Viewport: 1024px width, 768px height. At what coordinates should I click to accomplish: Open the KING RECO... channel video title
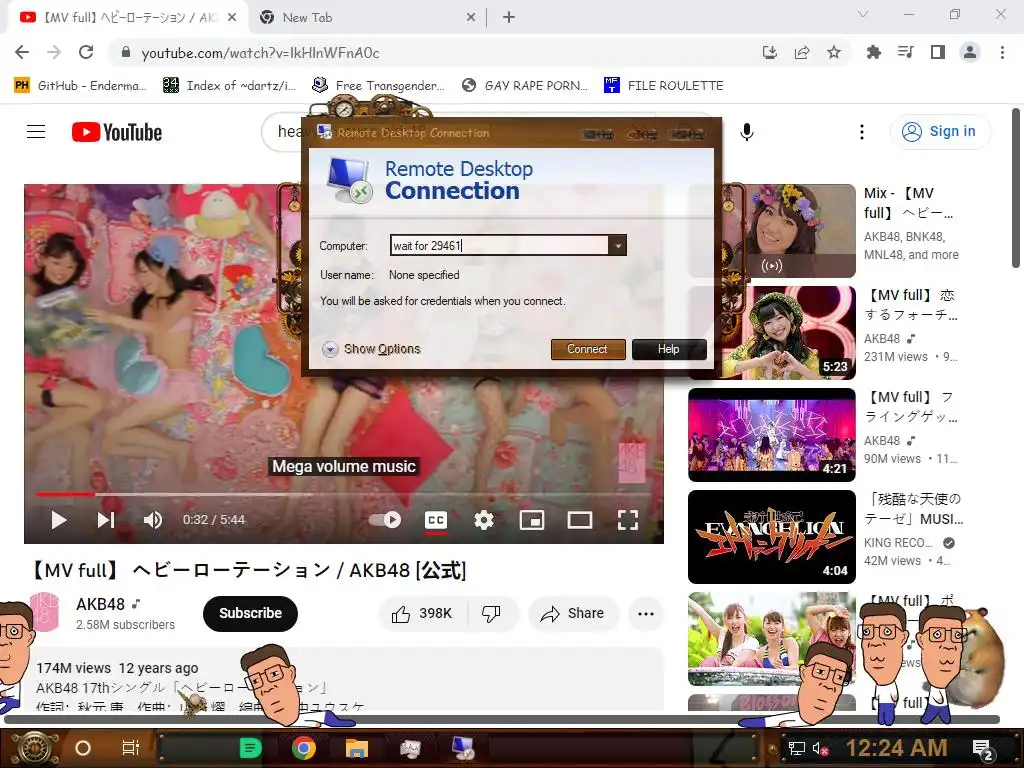click(x=914, y=509)
